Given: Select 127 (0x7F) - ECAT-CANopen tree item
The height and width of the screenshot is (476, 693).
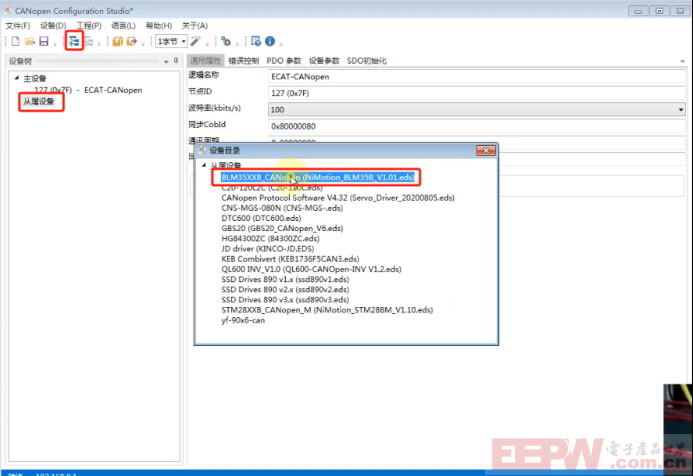Looking at the screenshot, I should [88, 90].
